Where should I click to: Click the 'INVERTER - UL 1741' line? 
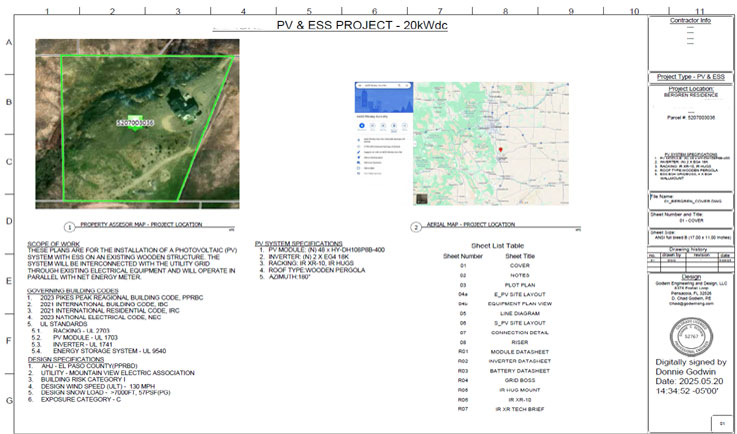82,344
